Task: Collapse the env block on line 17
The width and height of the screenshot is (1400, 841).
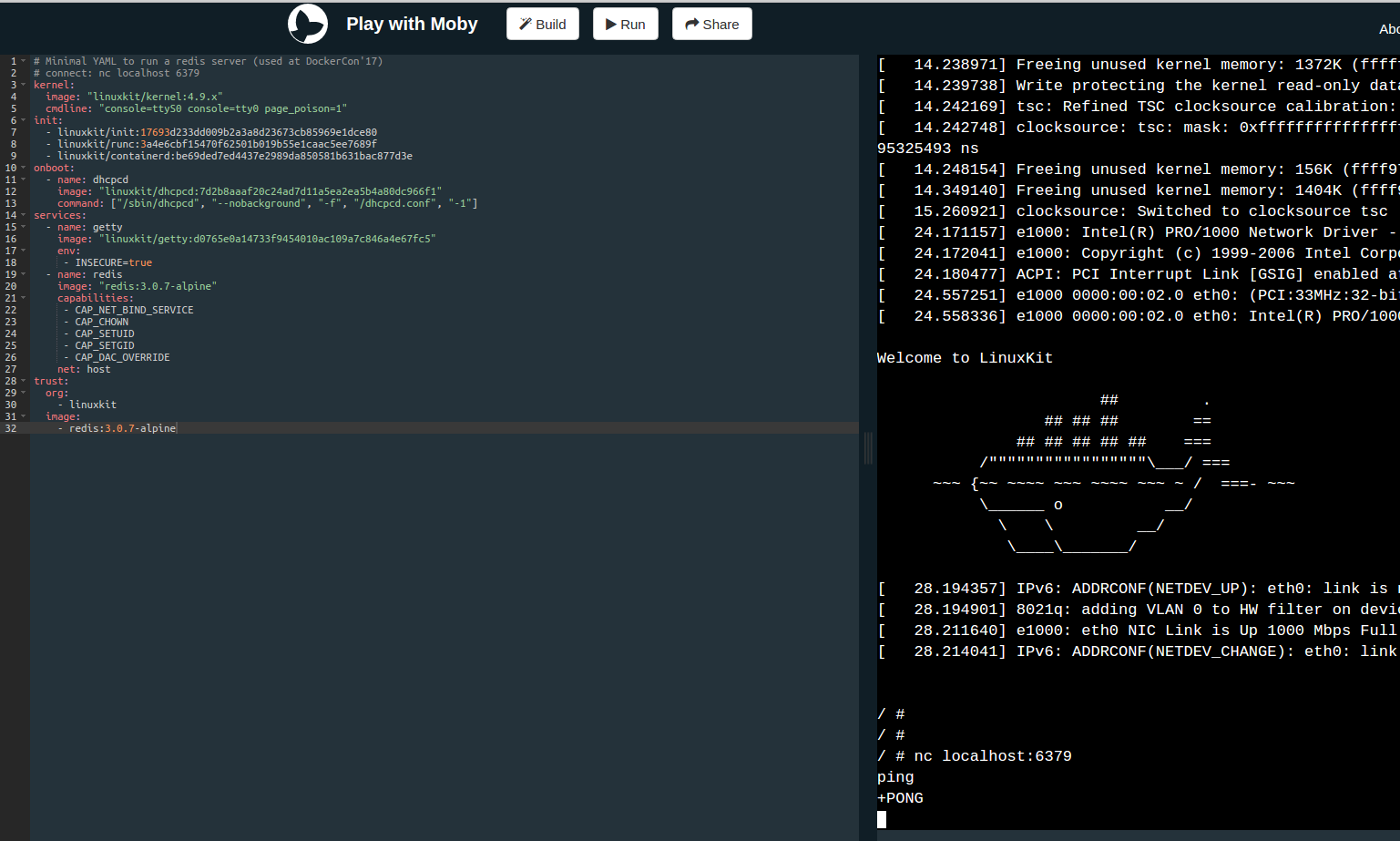Action: pyautogui.click(x=24, y=251)
